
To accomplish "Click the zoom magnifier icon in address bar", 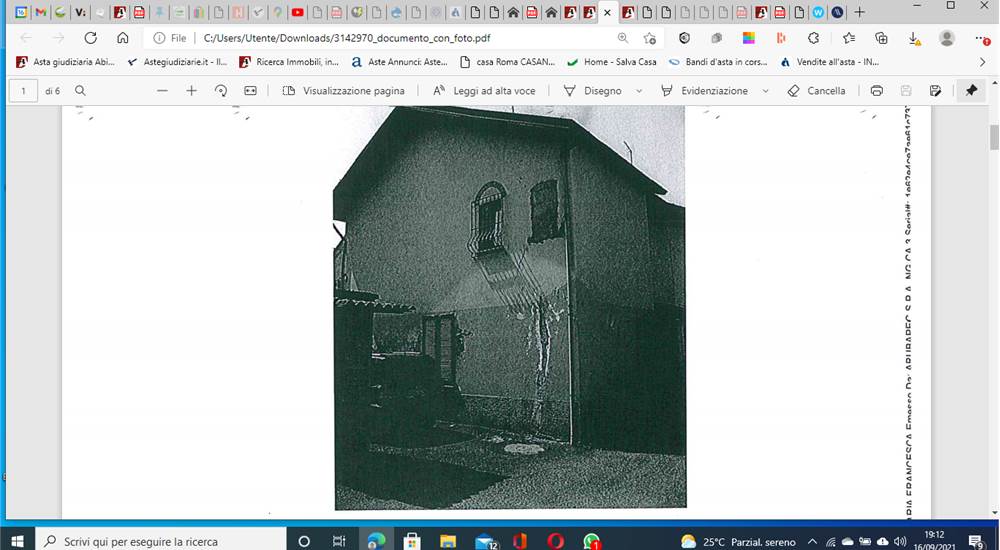I will (623, 38).
